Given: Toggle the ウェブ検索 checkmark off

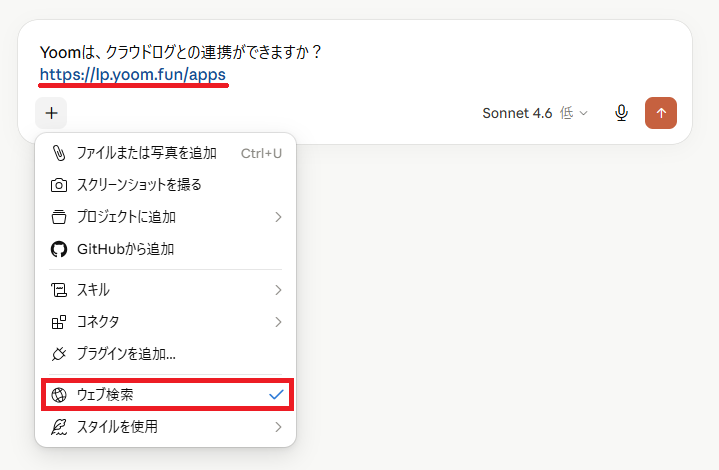Looking at the screenshot, I should tap(276, 394).
